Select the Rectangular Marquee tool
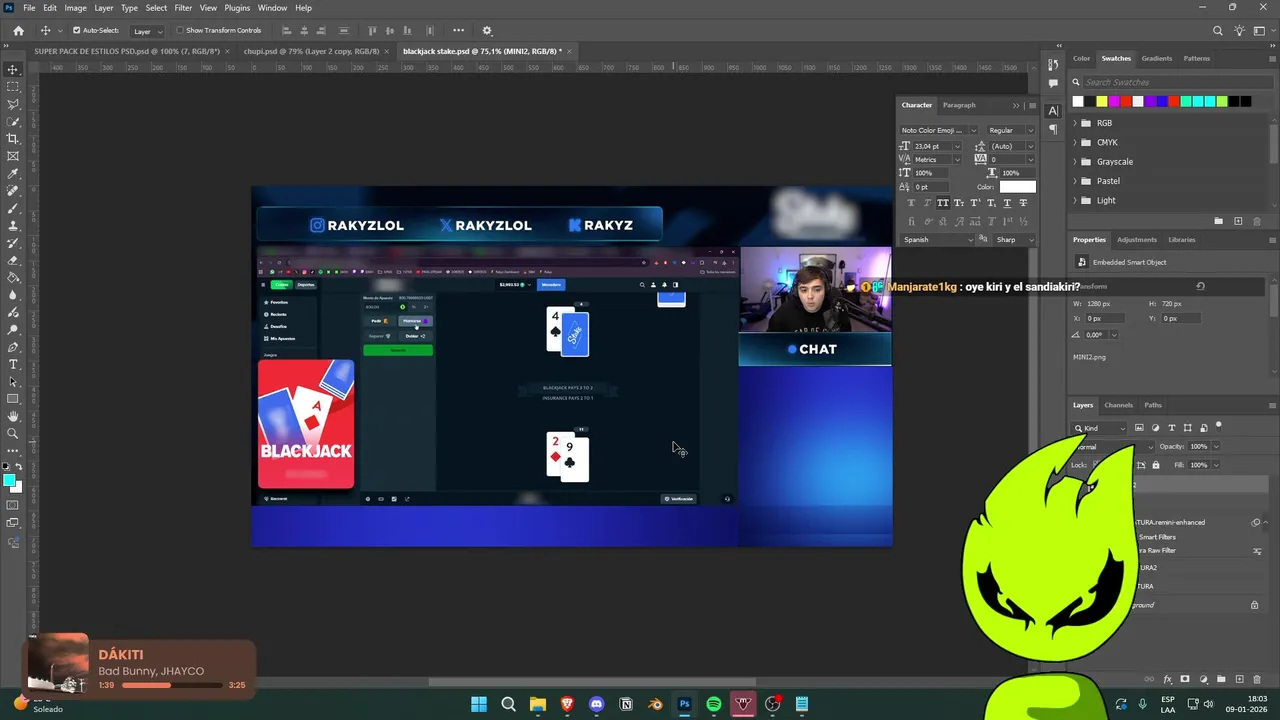1280x720 pixels. pos(13,86)
